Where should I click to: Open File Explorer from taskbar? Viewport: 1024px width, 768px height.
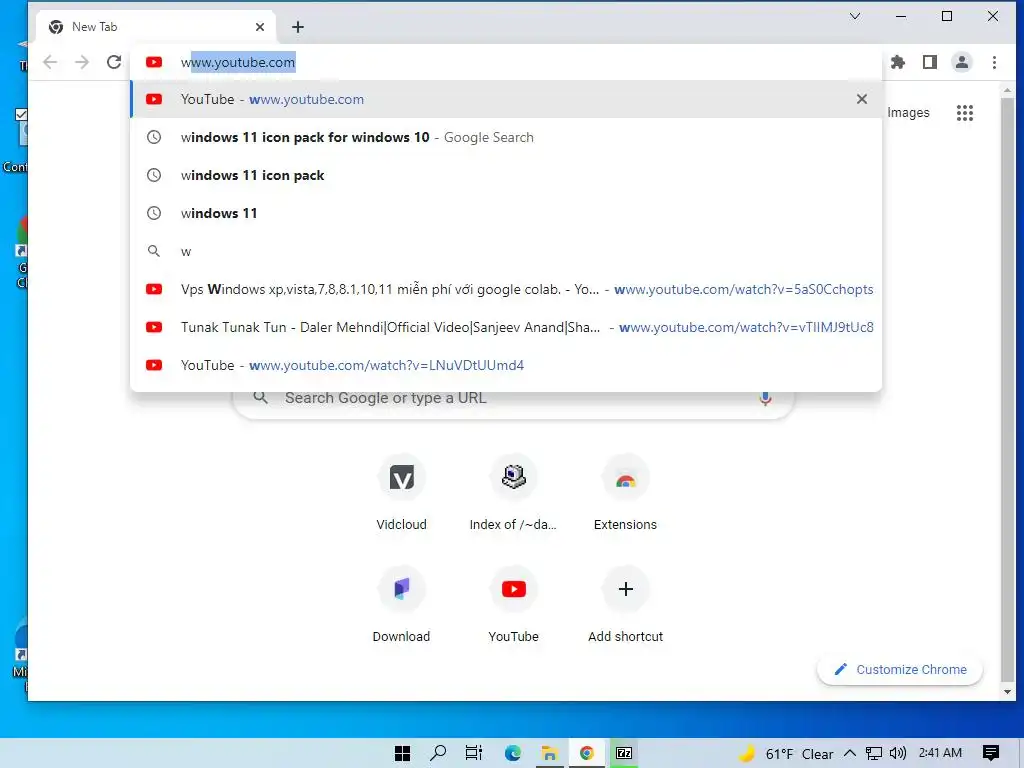[x=549, y=753]
